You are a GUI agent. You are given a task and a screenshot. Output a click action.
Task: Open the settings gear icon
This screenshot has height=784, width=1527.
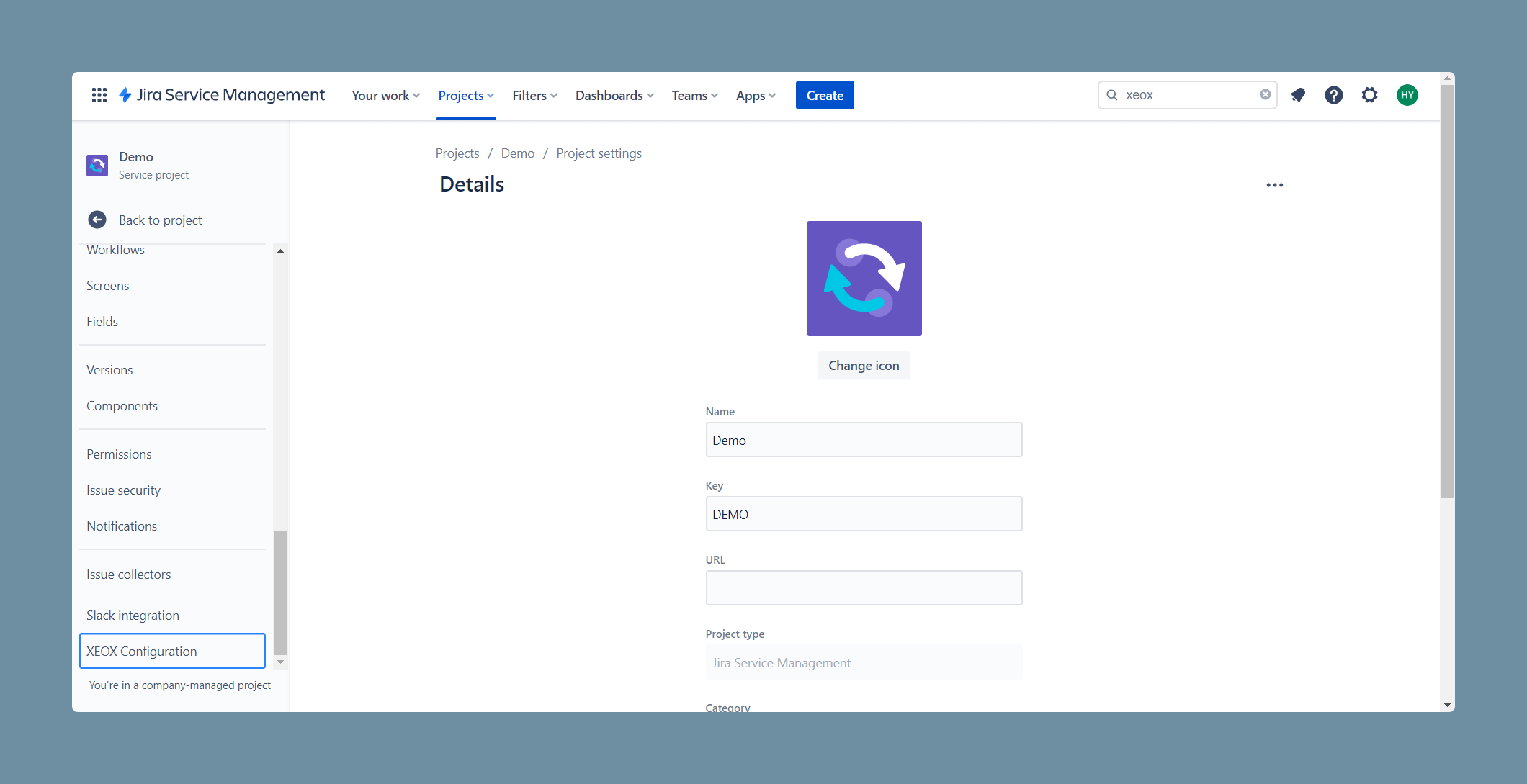pyautogui.click(x=1370, y=95)
